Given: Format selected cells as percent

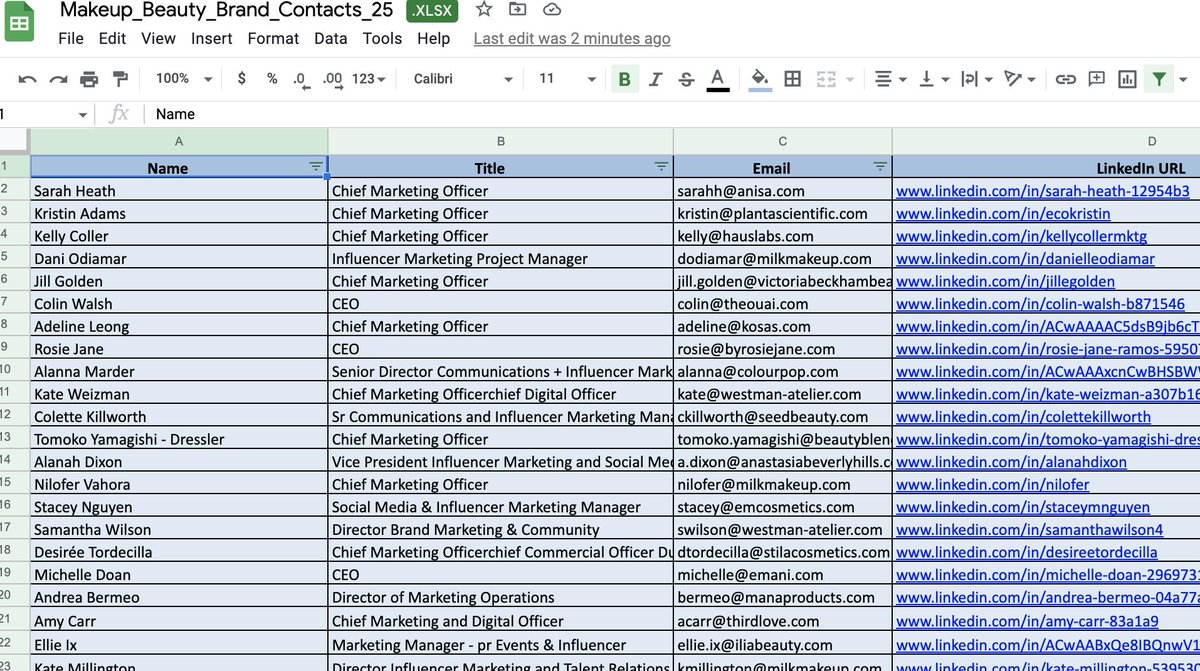Looking at the screenshot, I should [x=272, y=79].
